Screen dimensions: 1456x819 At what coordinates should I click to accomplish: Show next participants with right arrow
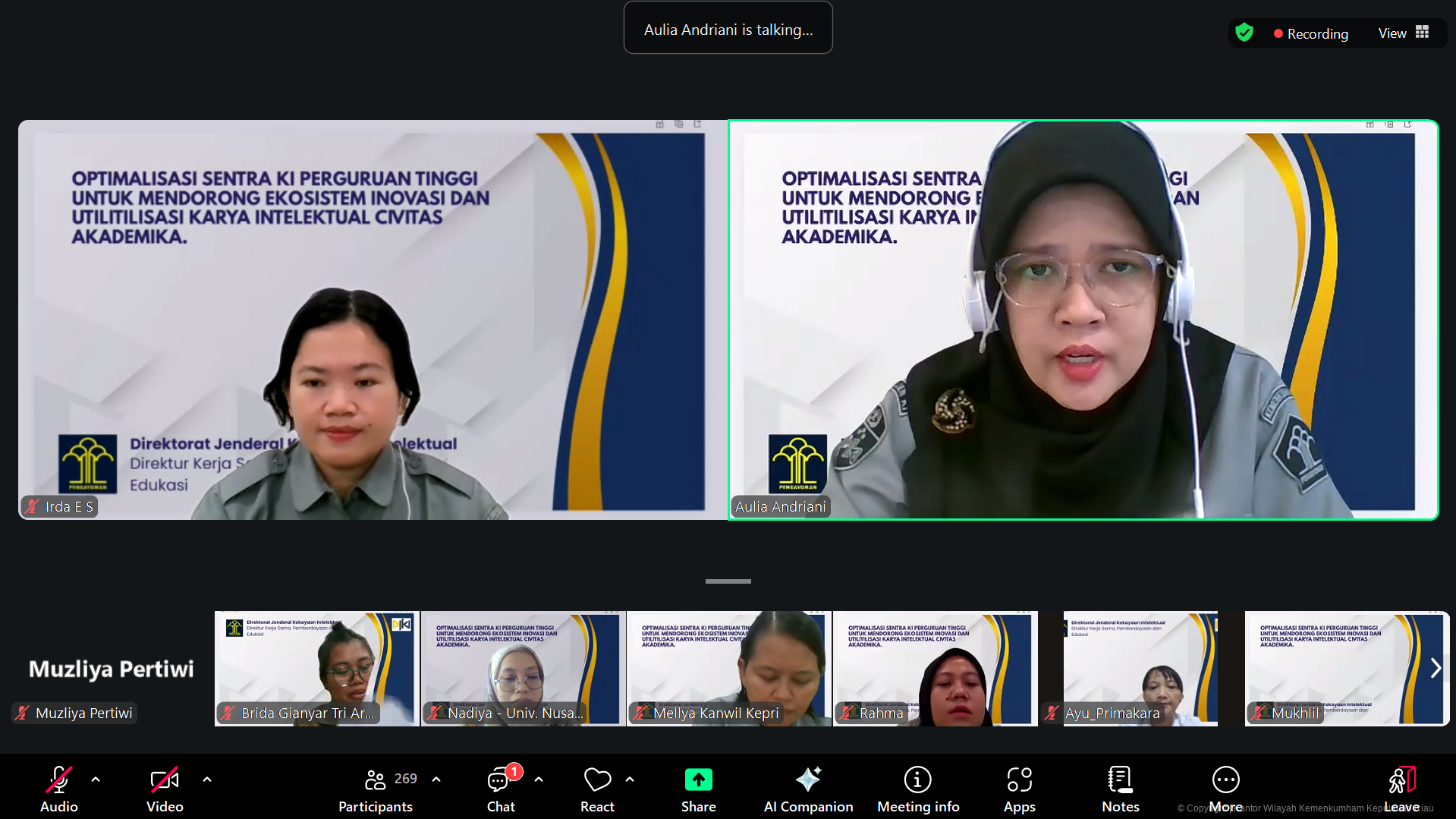click(1435, 668)
